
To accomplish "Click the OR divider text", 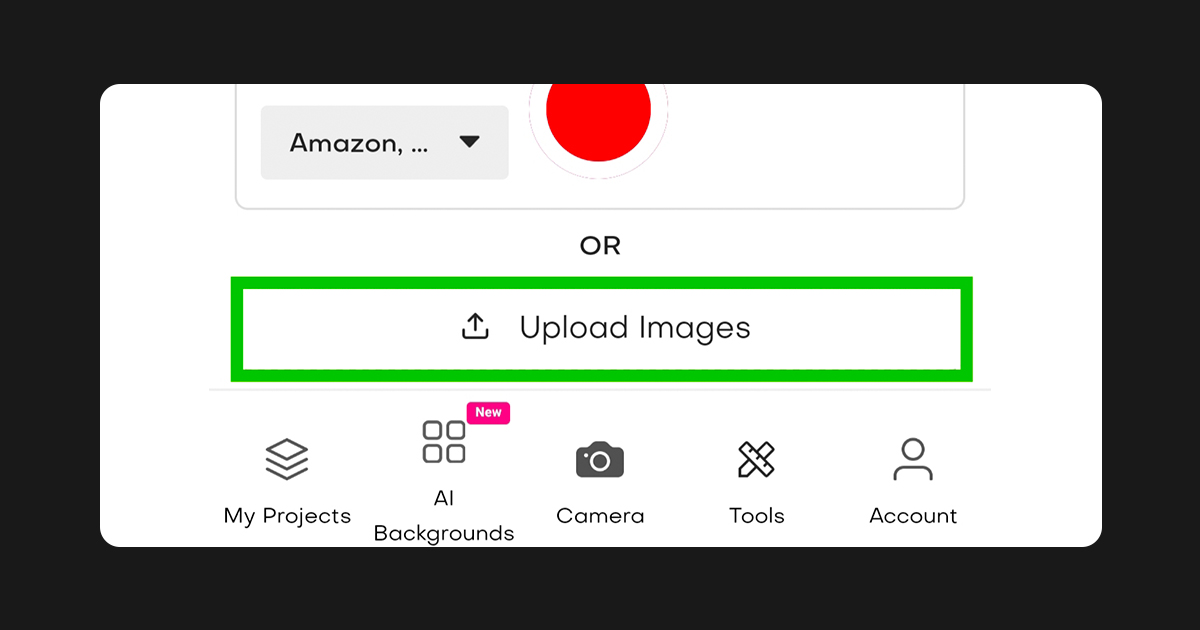I will [600, 245].
